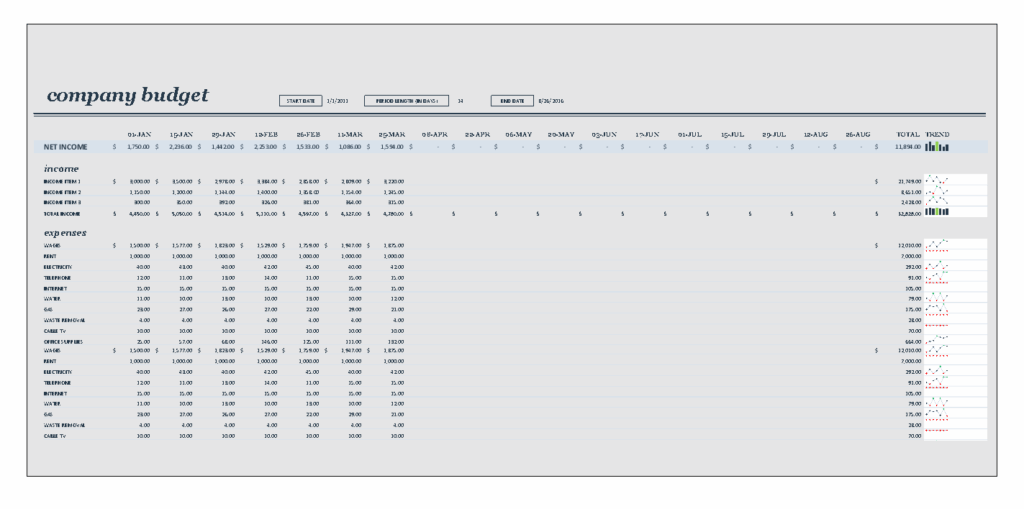Click the 29-JUL column header
The height and width of the screenshot is (509, 1024).
click(774, 134)
